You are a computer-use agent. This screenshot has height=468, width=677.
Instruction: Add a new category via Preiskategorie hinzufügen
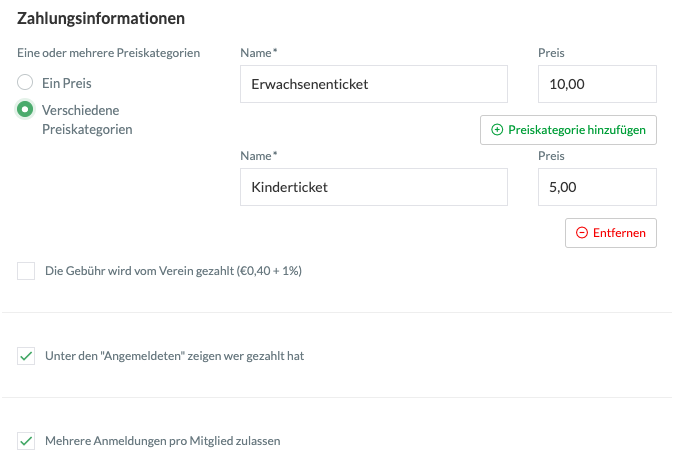point(568,130)
